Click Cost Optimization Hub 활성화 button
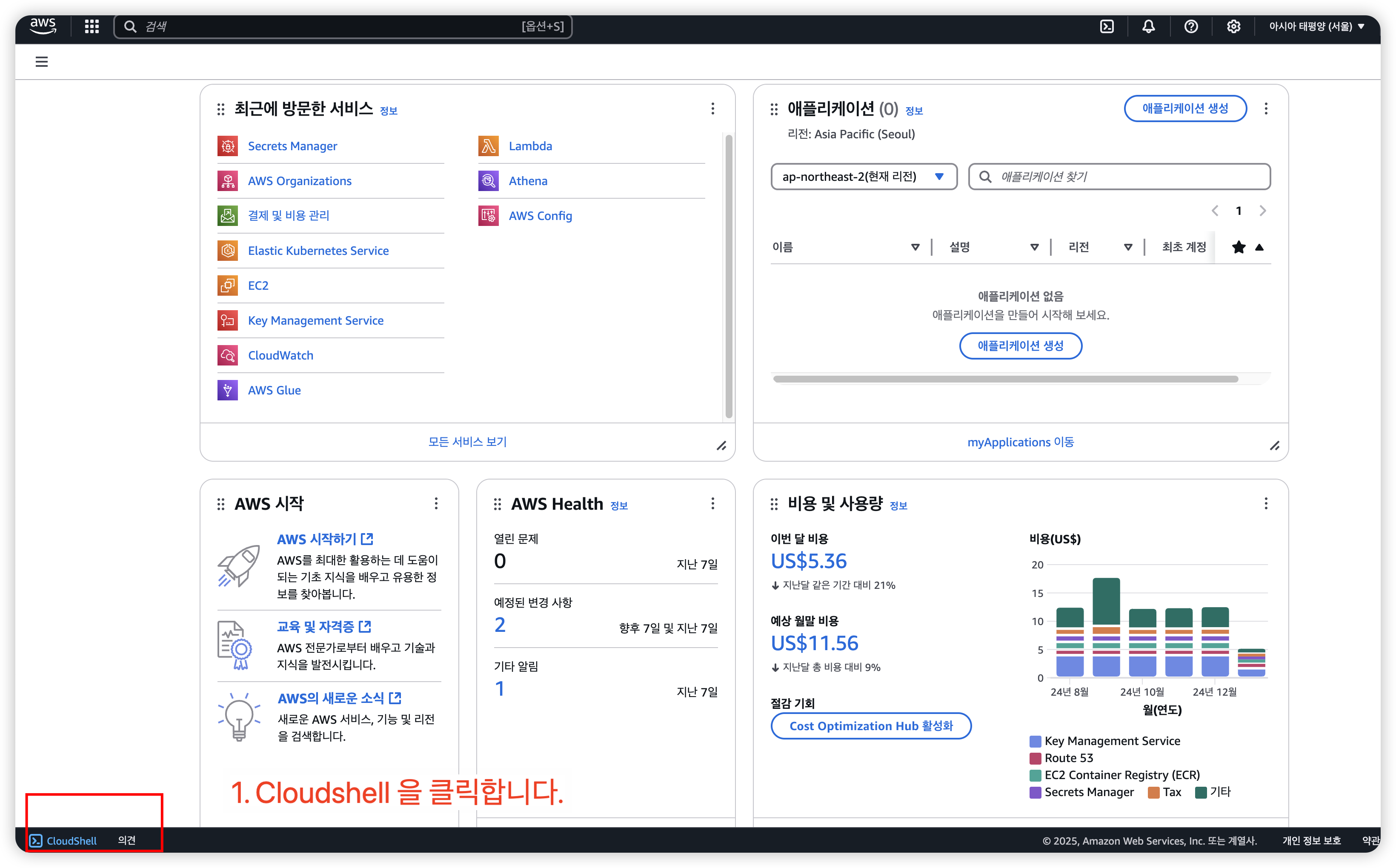Viewport: 1396px width, 868px height. point(871,725)
